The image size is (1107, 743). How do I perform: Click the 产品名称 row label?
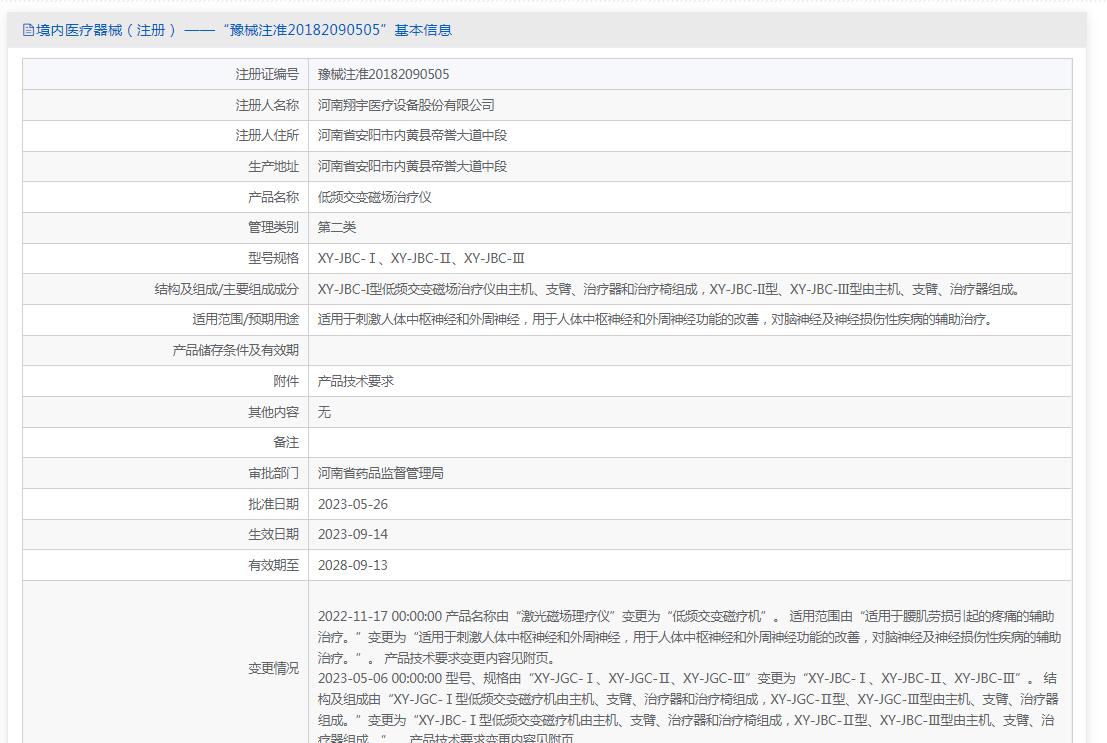tap(273, 197)
